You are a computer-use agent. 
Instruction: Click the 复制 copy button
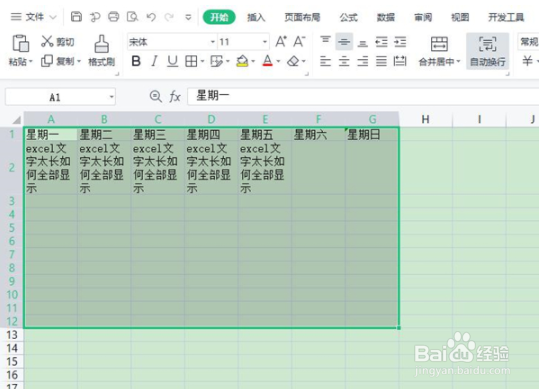click(58, 61)
